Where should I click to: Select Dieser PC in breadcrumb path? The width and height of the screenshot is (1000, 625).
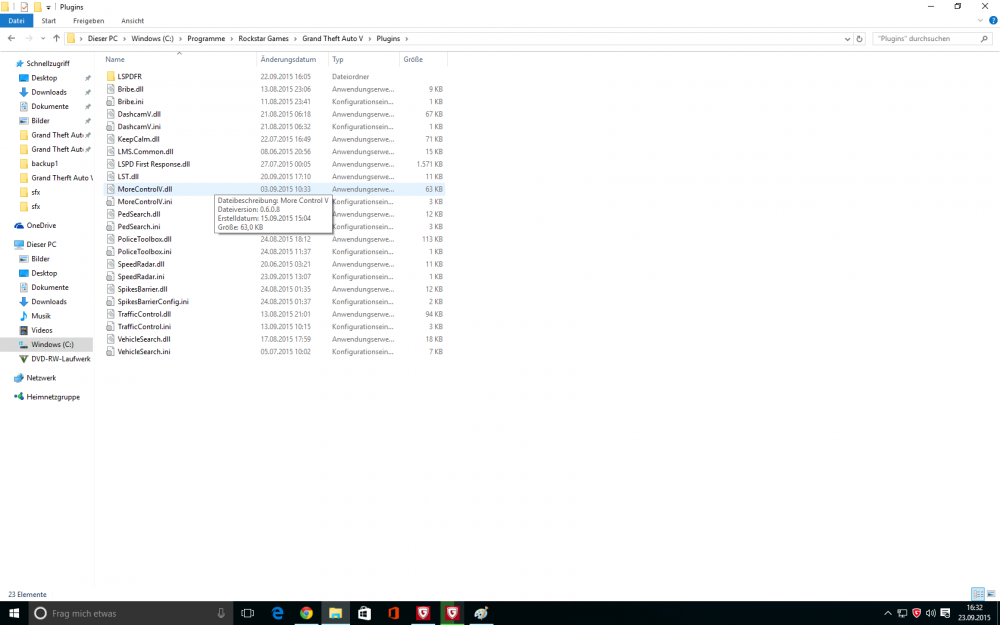pos(103,39)
